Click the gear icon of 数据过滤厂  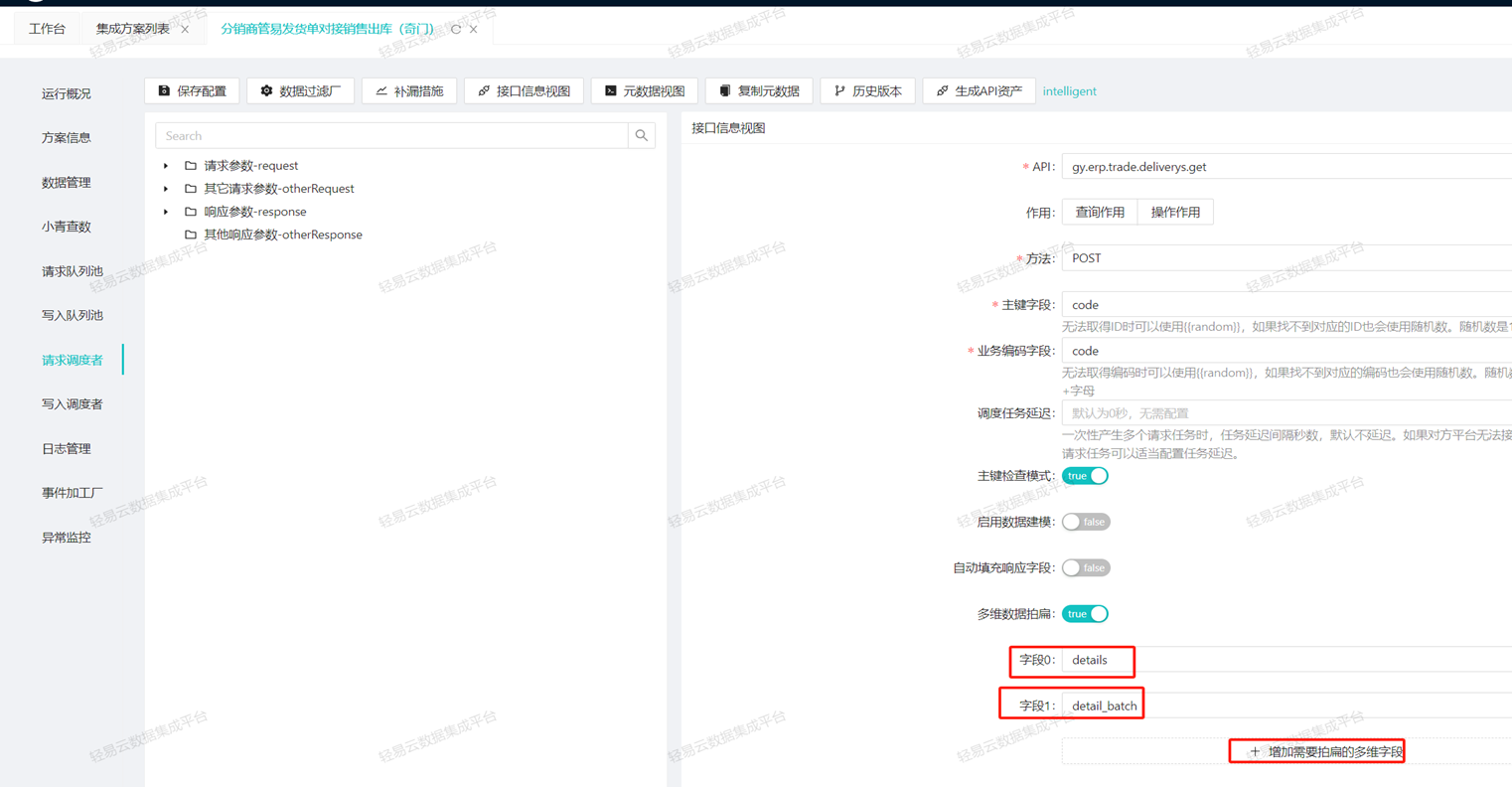click(x=266, y=90)
